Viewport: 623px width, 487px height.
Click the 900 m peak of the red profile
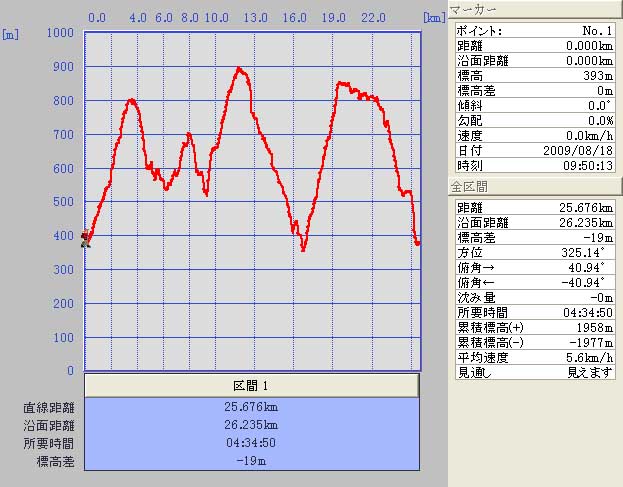[x=238, y=68]
